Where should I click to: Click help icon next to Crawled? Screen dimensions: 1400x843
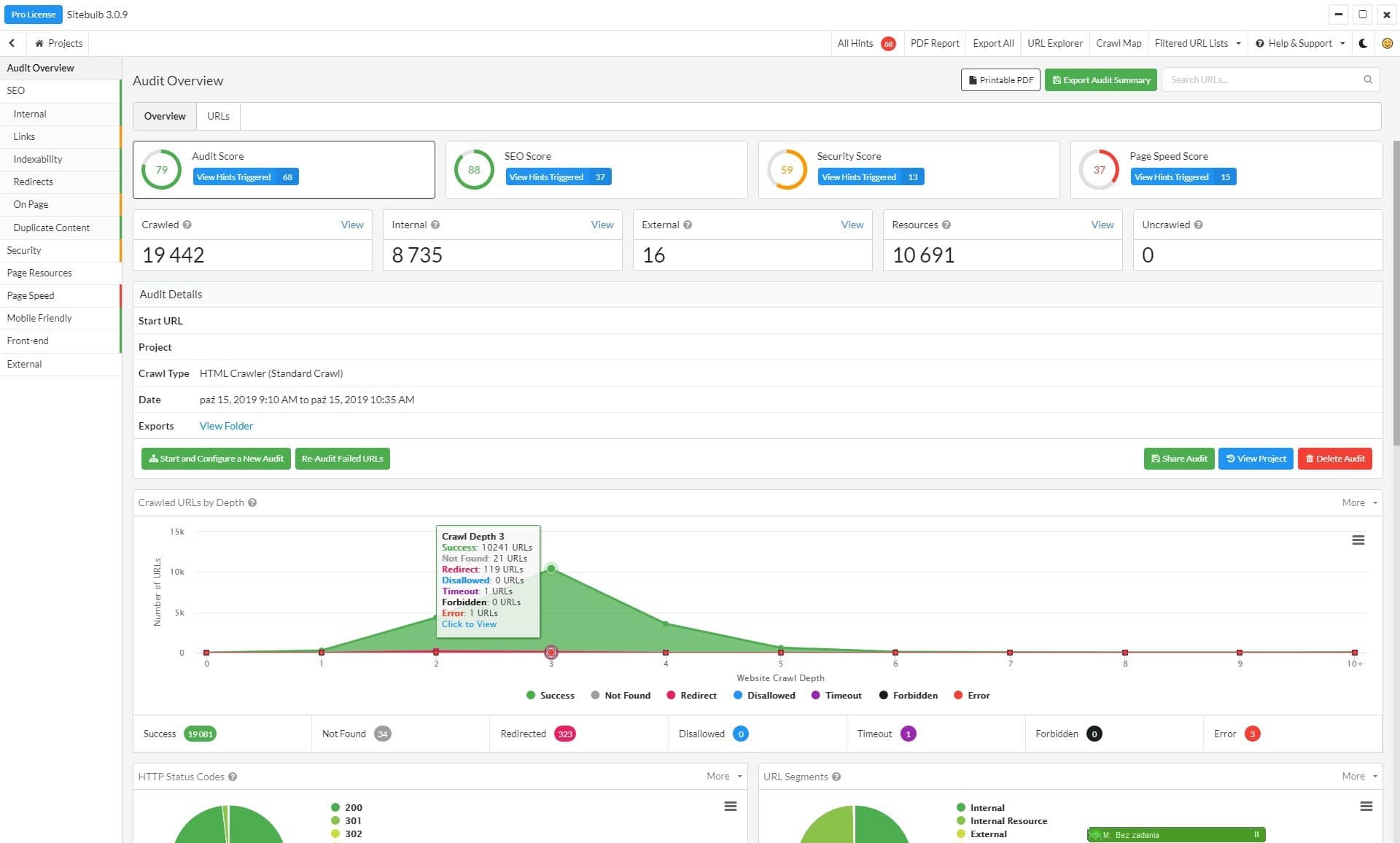(187, 225)
